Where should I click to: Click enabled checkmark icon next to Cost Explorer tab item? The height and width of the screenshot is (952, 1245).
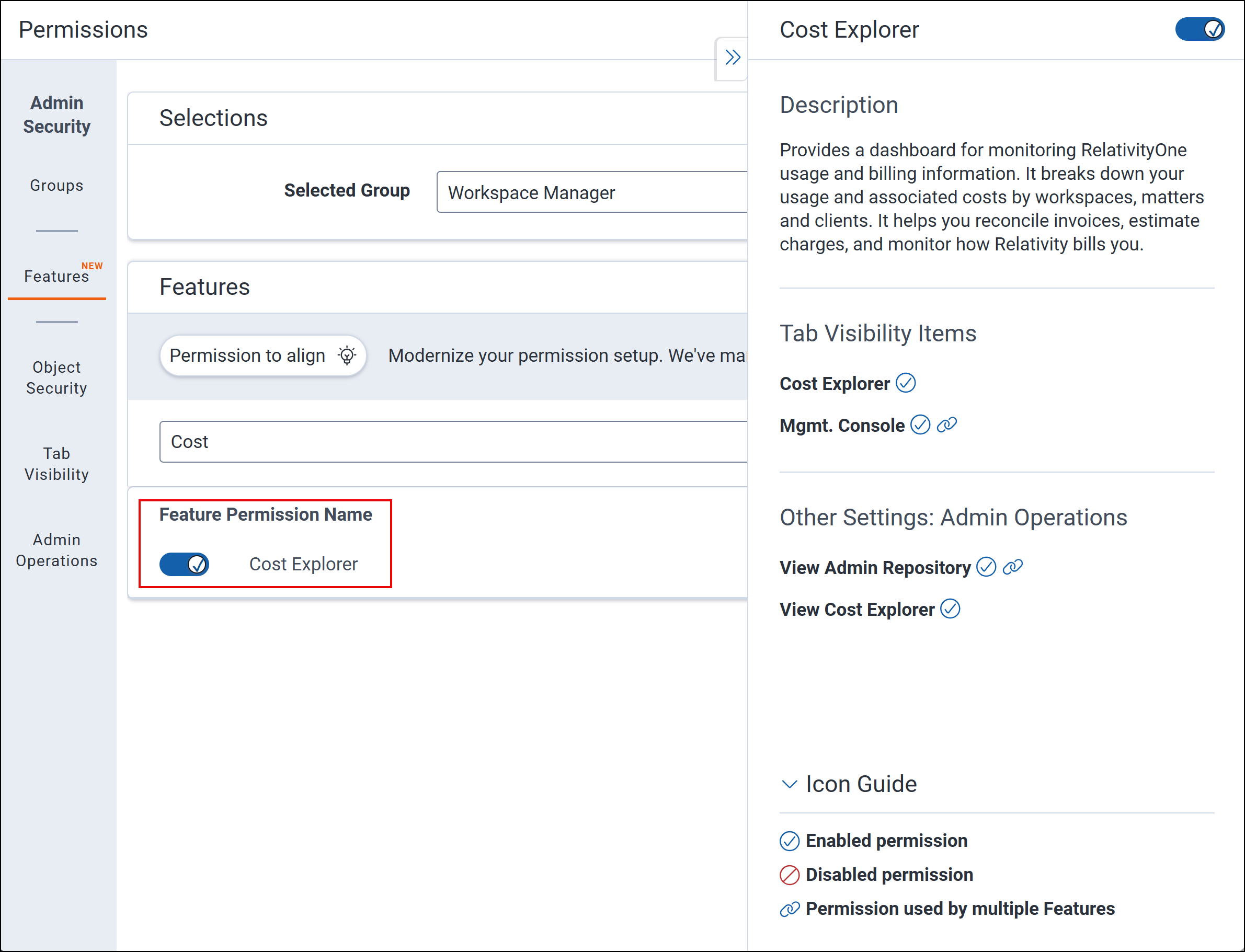[x=906, y=383]
